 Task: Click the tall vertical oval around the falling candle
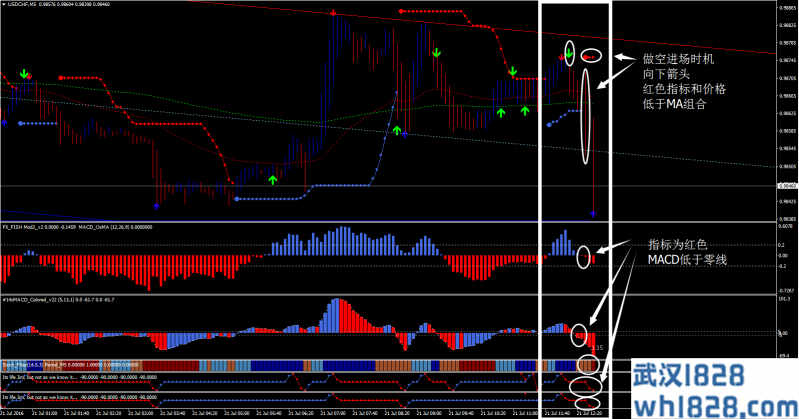585,115
